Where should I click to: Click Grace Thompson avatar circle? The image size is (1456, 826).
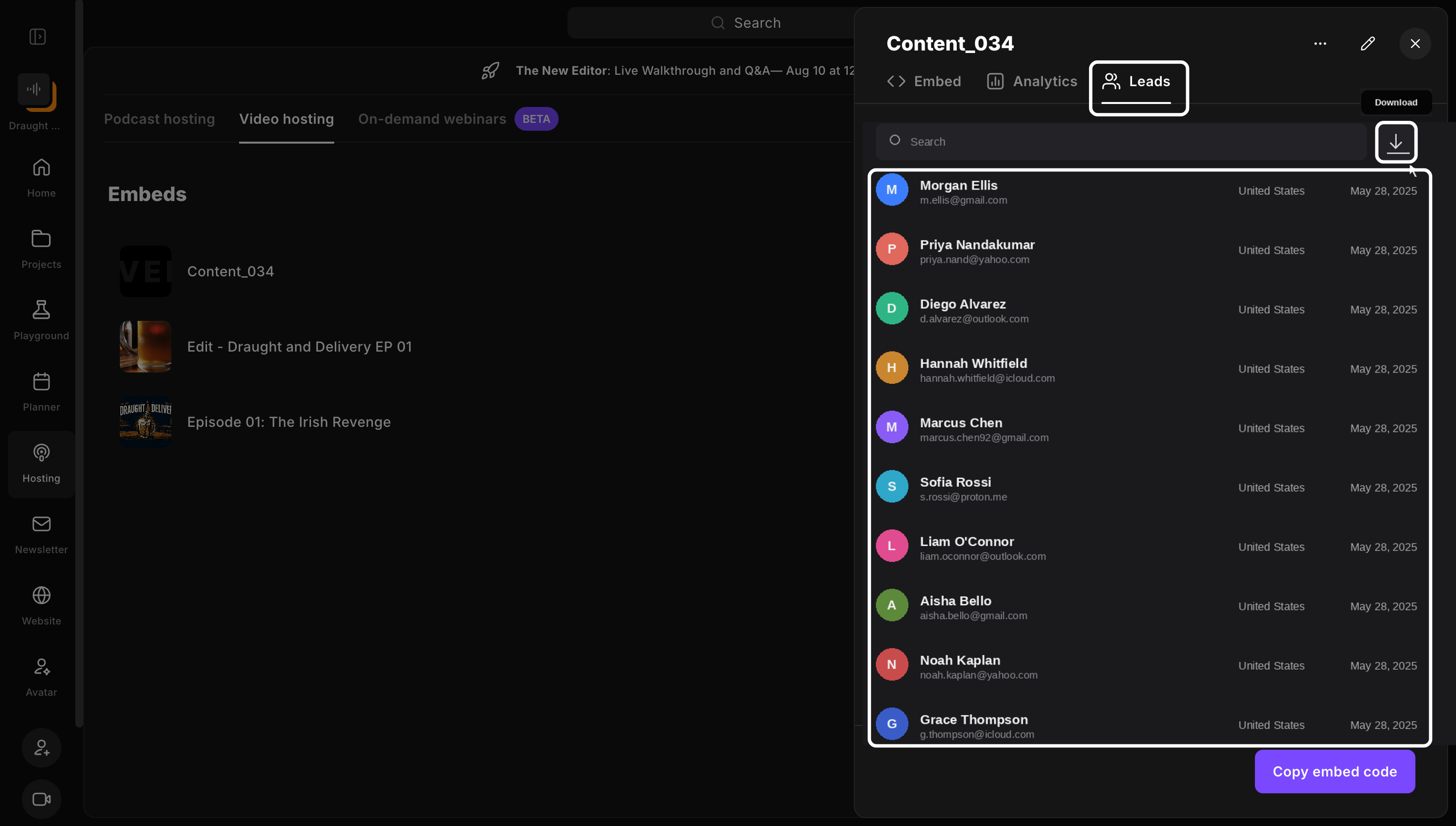pos(891,724)
